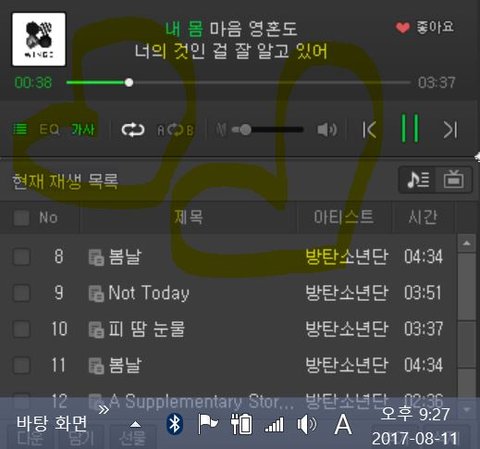Switch to the TV video list tab icon
This screenshot has width=480, height=449.
[x=453, y=180]
